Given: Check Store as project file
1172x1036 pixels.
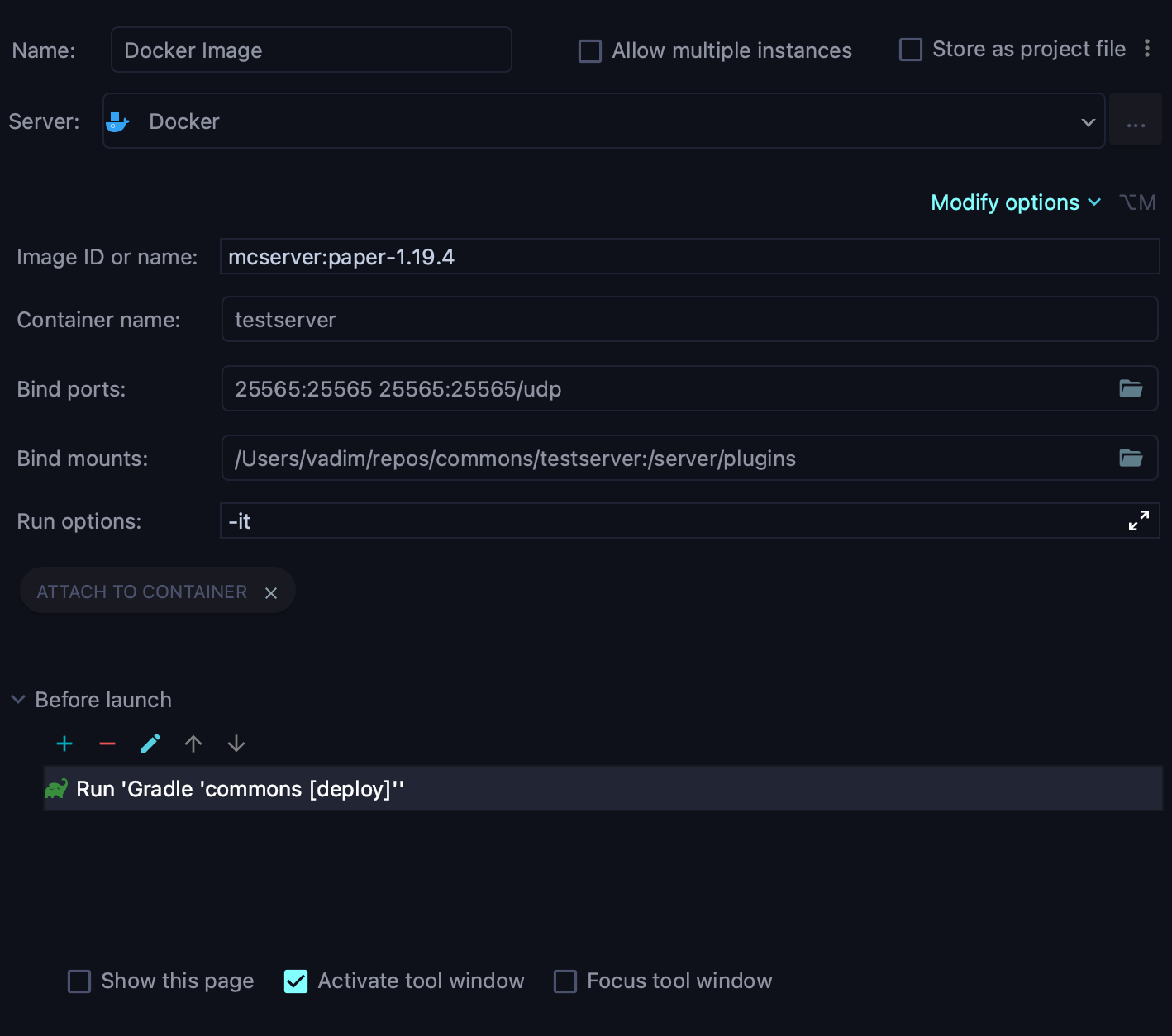Looking at the screenshot, I should (911, 50).
